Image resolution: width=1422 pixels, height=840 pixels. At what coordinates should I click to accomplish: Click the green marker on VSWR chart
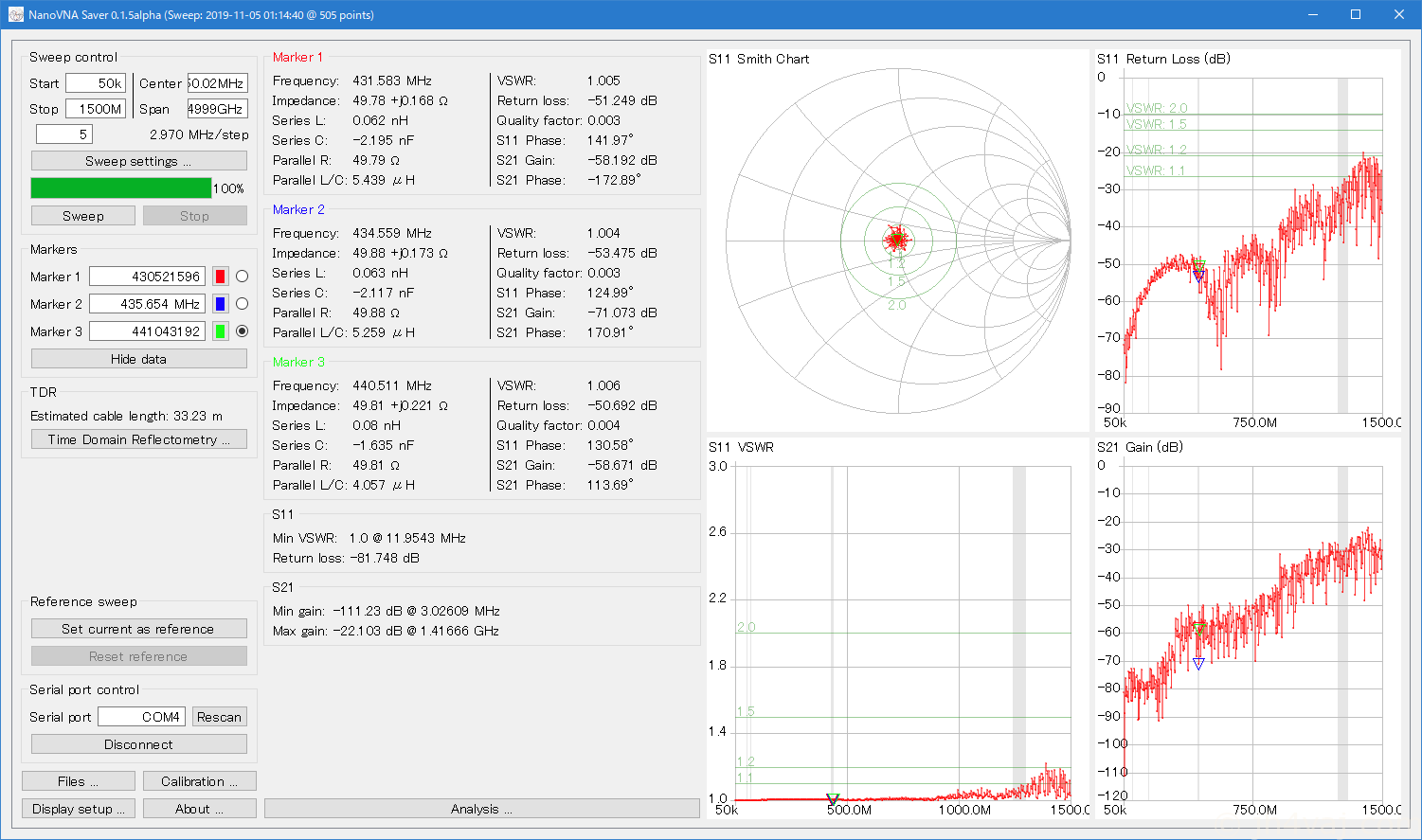[833, 799]
